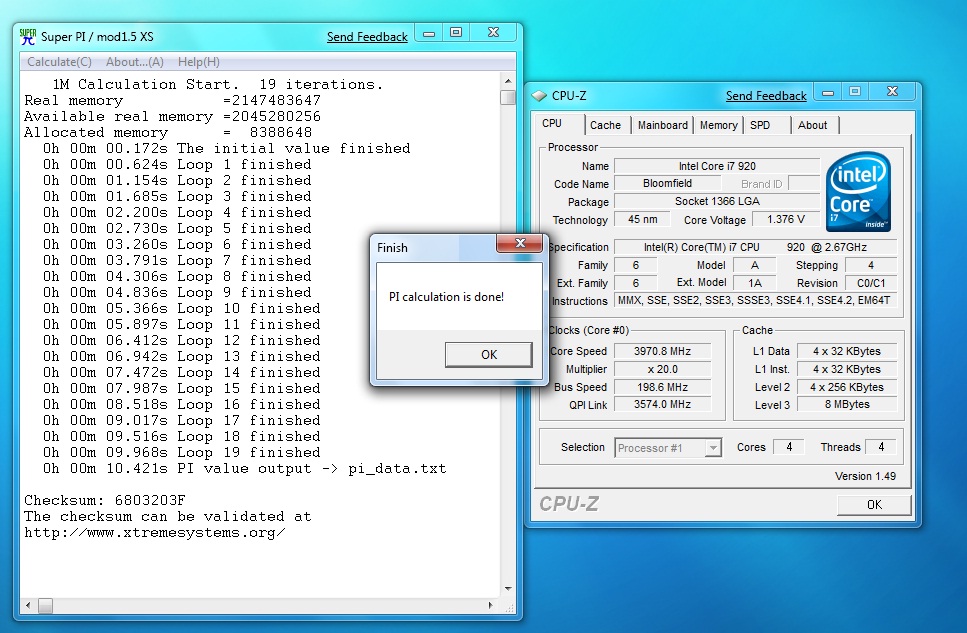Switch to the Memory tab in CPU-Z
The width and height of the screenshot is (967, 633).
click(x=718, y=125)
